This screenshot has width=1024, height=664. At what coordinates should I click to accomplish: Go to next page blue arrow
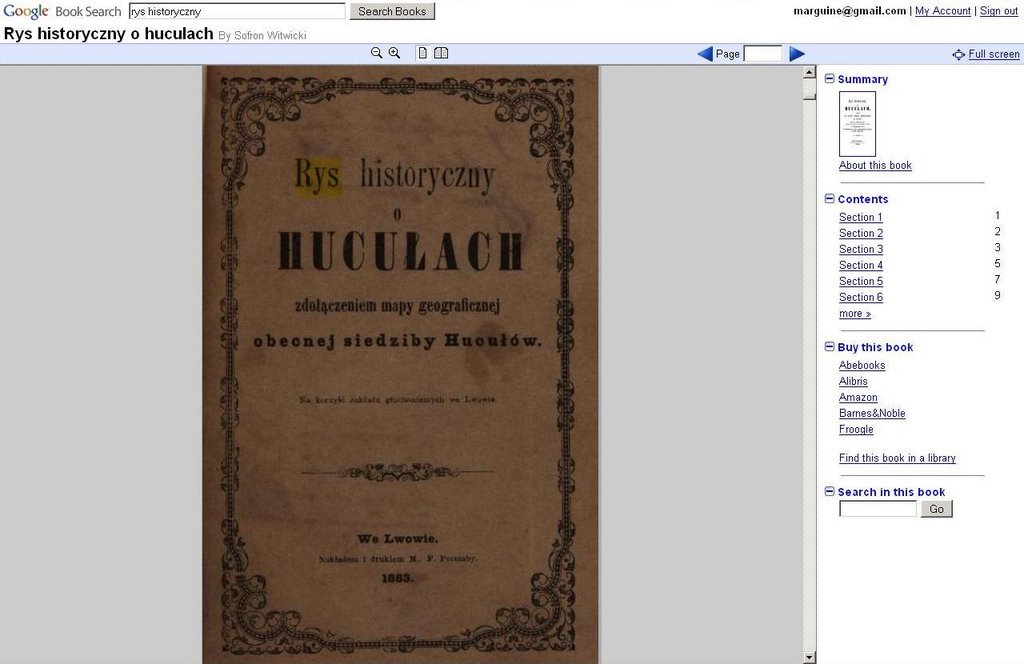point(797,54)
